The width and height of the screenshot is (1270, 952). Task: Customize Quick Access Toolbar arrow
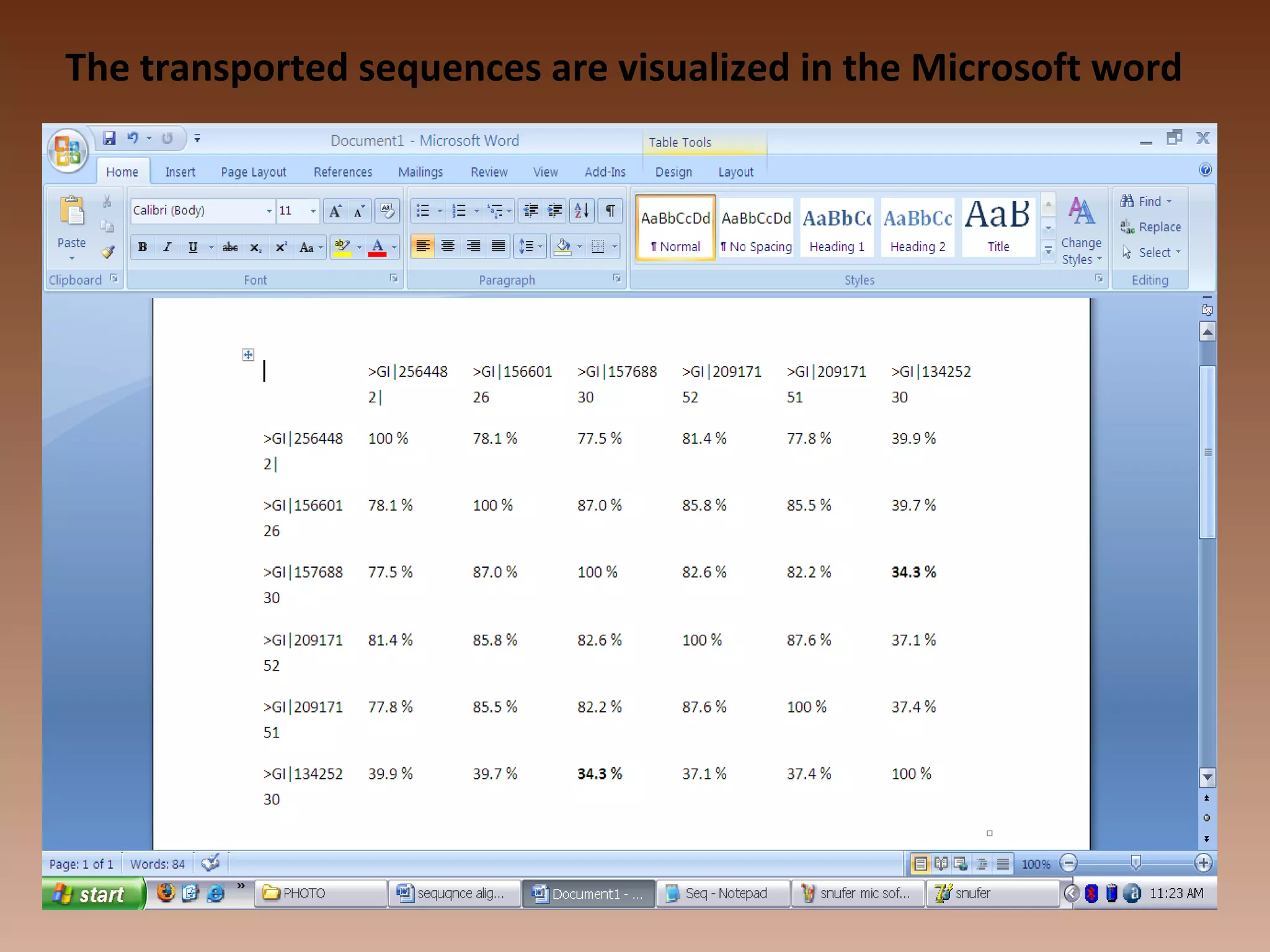pyautogui.click(x=197, y=138)
